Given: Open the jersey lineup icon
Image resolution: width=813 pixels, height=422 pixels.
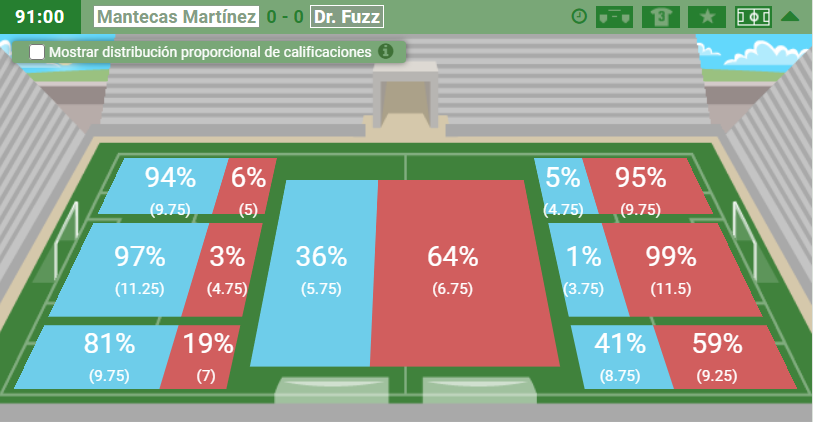Looking at the screenshot, I should point(661,17).
